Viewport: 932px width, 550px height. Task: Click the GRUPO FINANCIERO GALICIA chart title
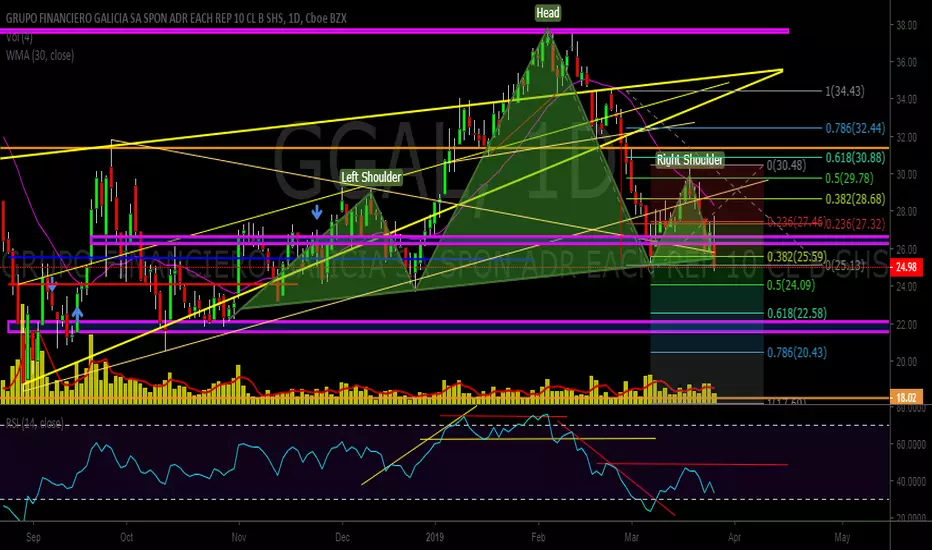[x=176, y=18]
